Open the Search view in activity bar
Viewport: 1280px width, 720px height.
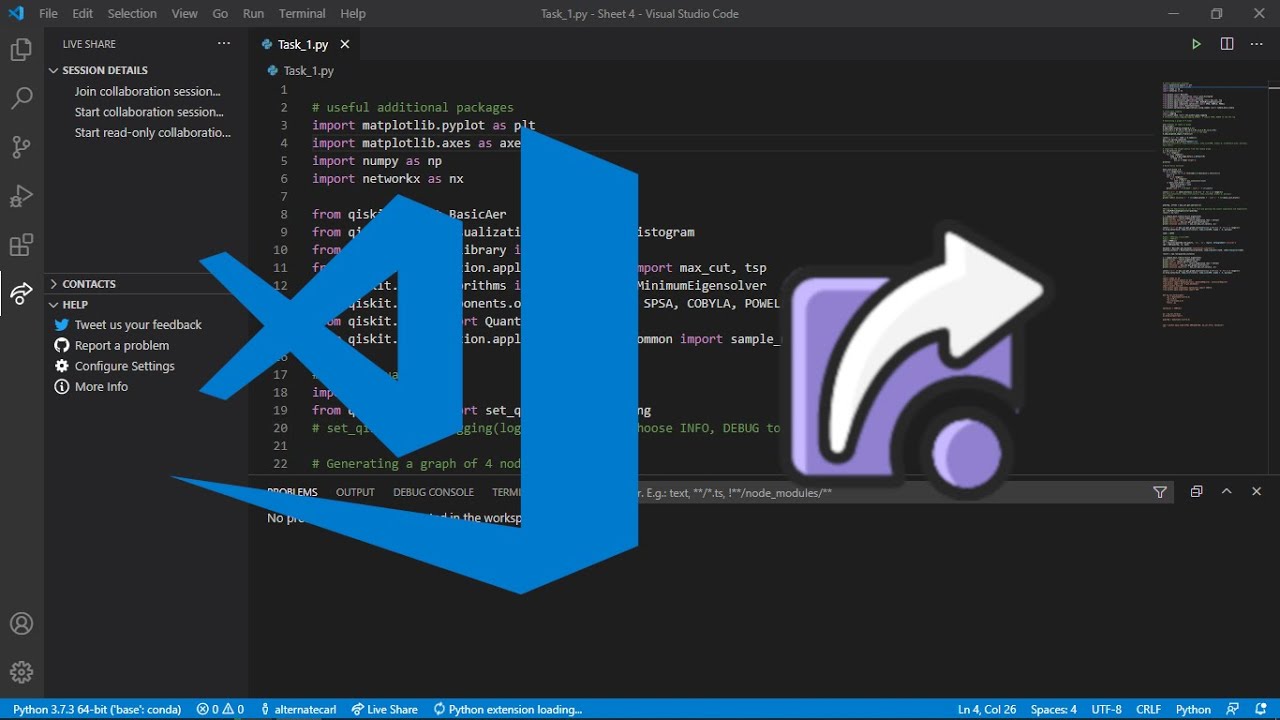tap(21, 98)
